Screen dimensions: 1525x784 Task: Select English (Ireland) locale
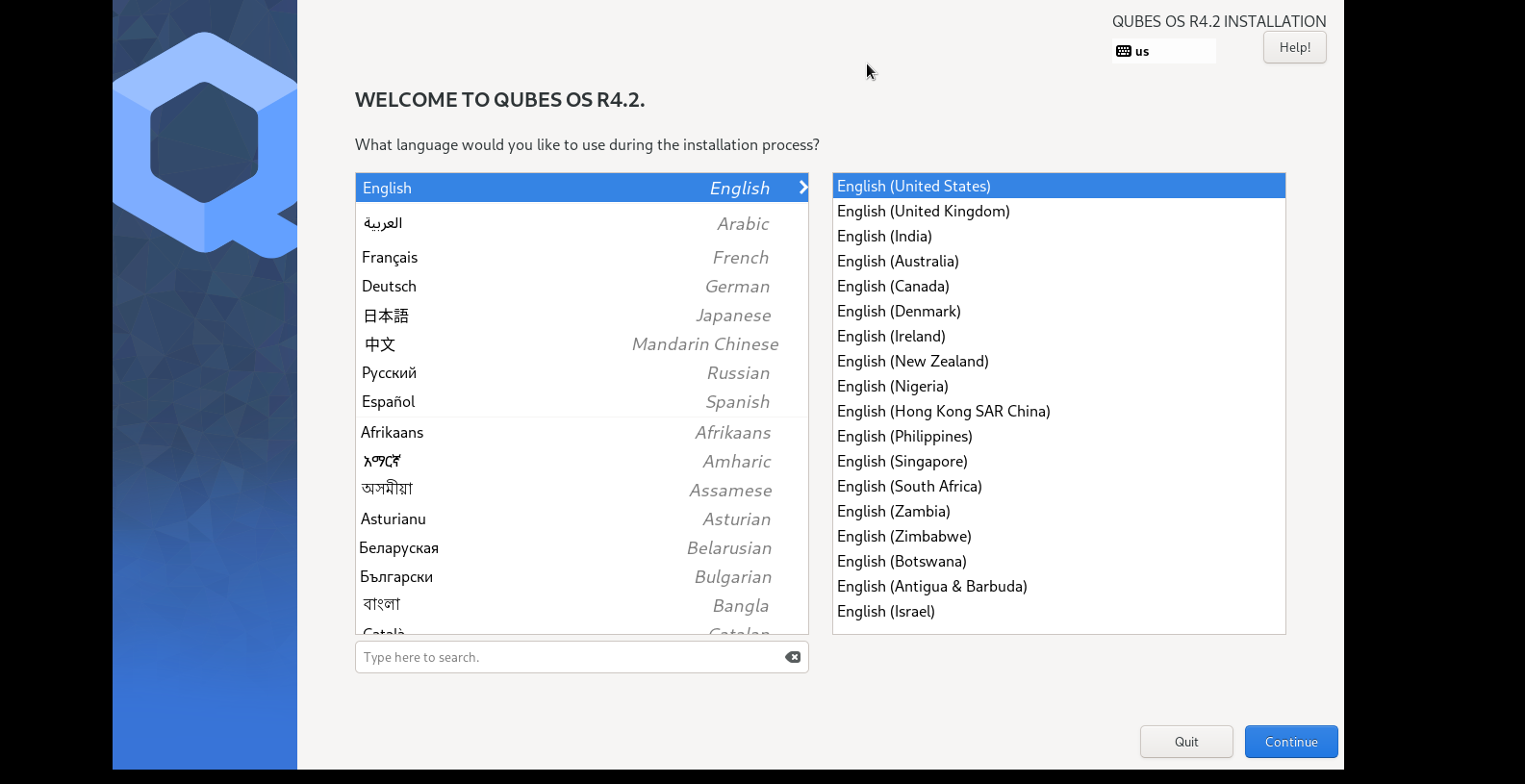[x=1059, y=336]
